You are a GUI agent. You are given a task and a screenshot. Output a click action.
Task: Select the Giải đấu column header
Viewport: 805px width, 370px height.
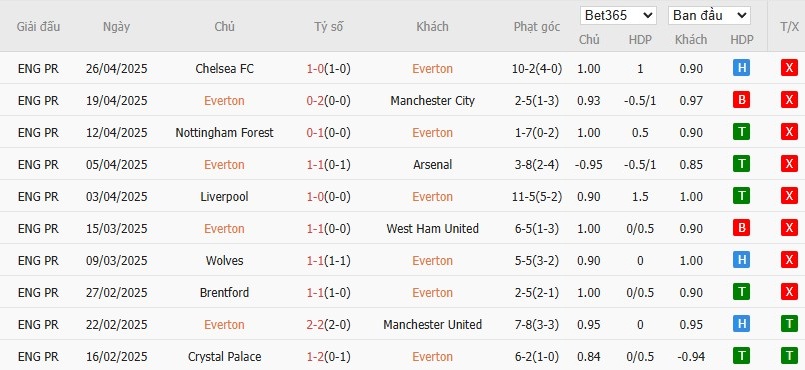pyautogui.click(x=39, y=27)
